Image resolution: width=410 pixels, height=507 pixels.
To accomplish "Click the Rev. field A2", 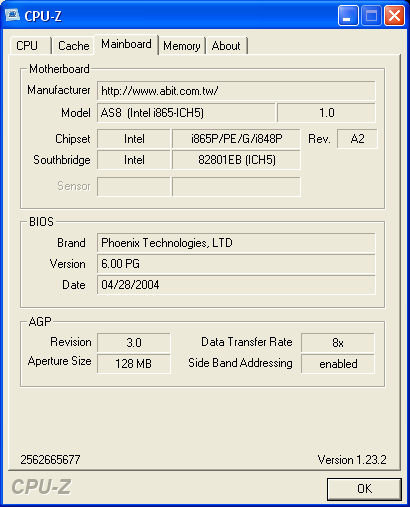I will tap(357, 139).
